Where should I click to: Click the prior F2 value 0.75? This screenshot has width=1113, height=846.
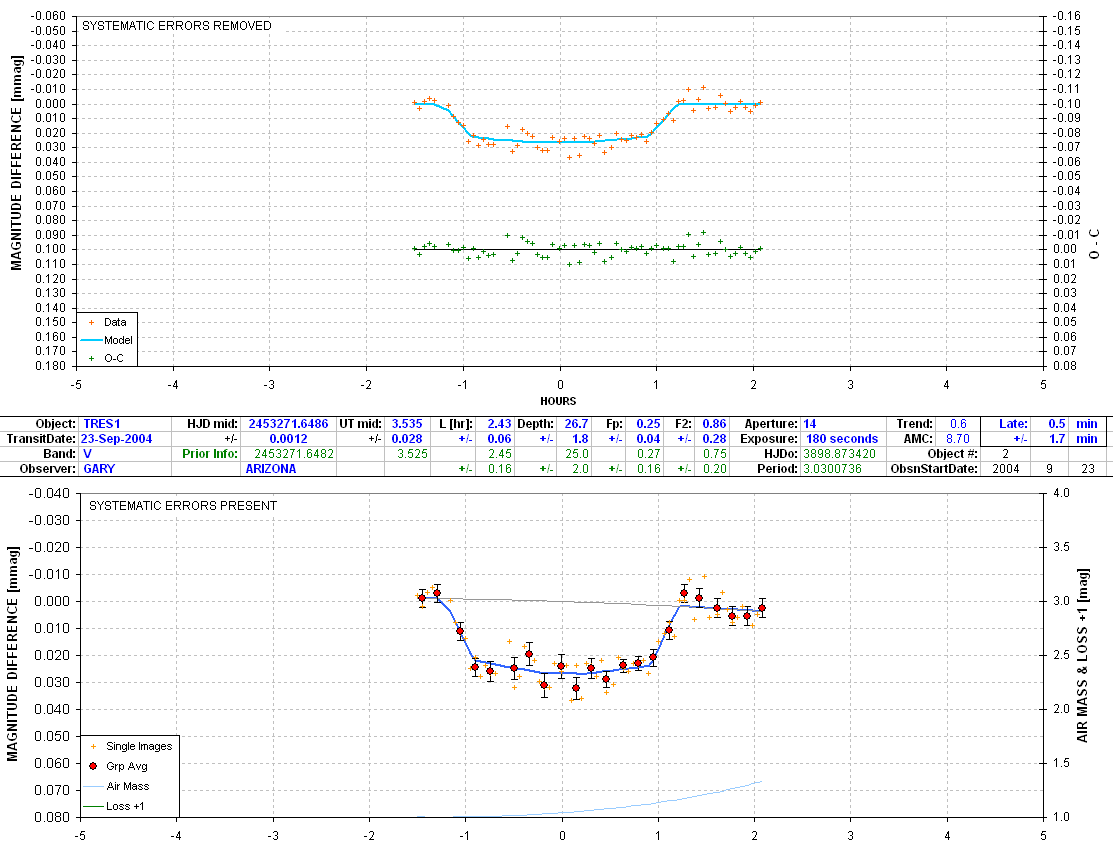pos(715,454)
